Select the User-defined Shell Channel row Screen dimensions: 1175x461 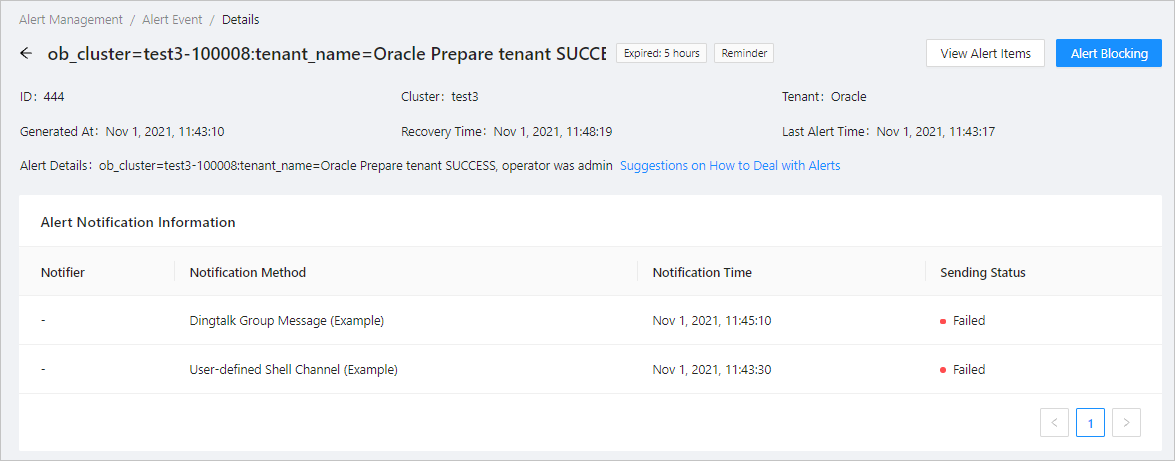[x=293, y=370]
